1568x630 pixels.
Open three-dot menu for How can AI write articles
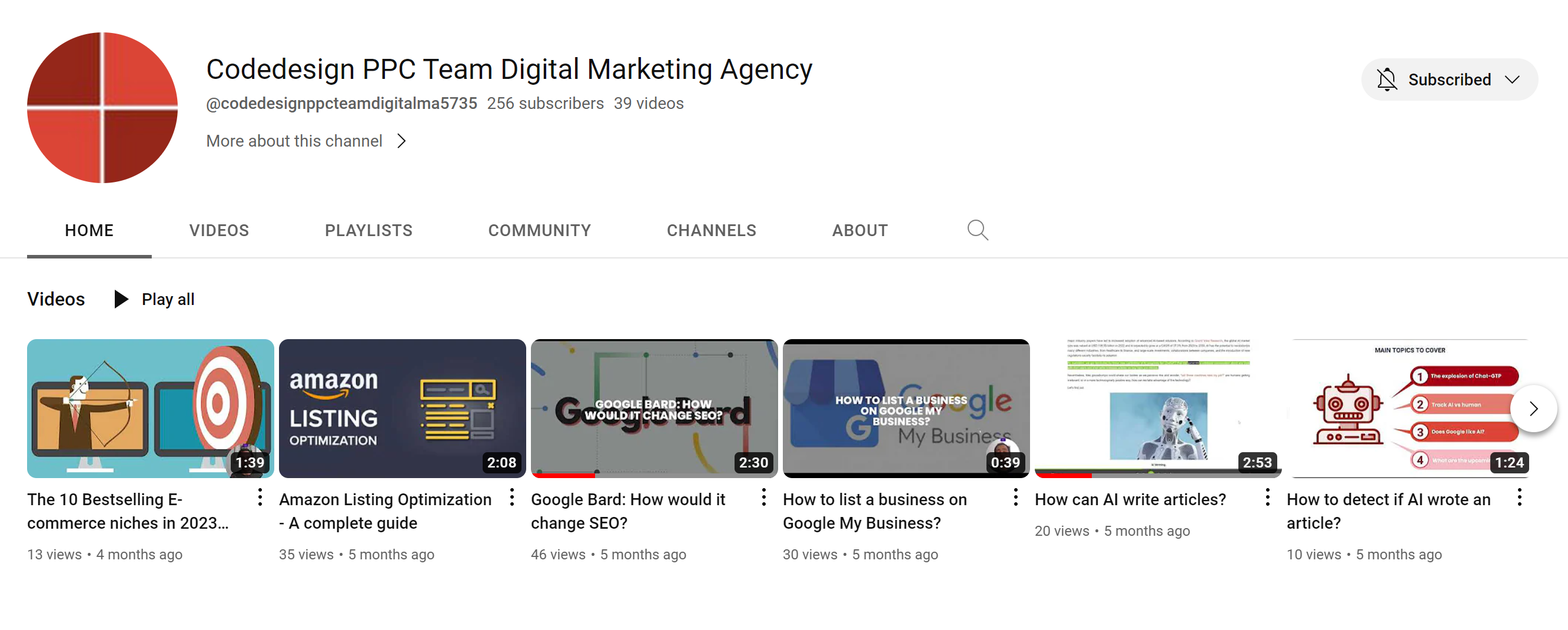[x=1267, y=498]
